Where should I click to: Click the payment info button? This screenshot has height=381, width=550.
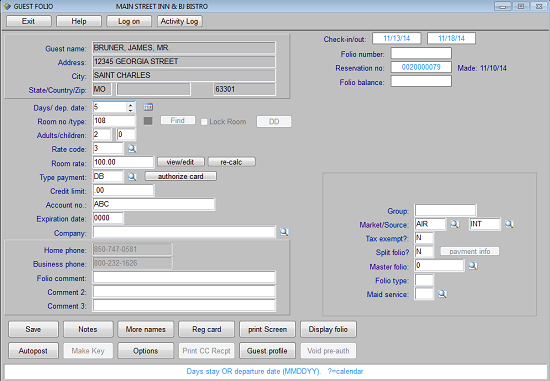coord(470,252)
